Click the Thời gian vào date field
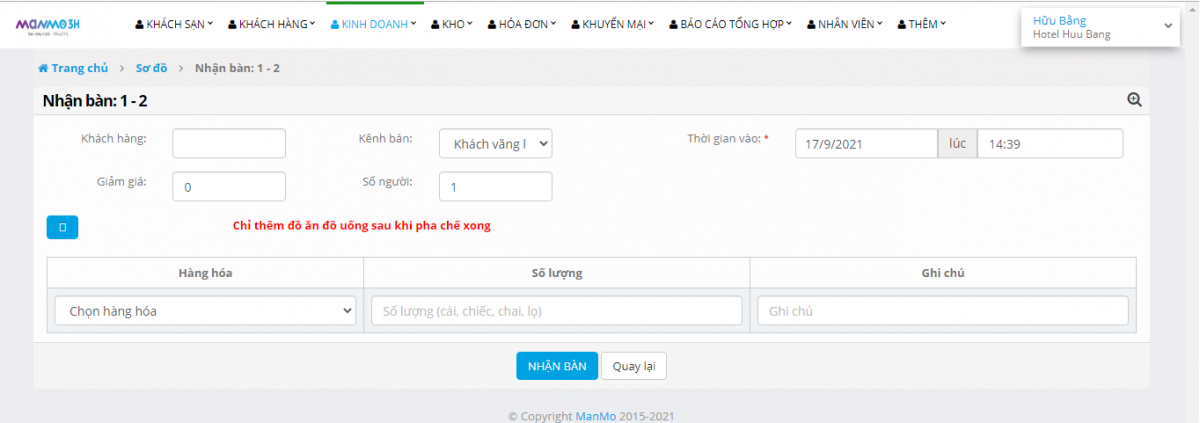 [866, 144]
